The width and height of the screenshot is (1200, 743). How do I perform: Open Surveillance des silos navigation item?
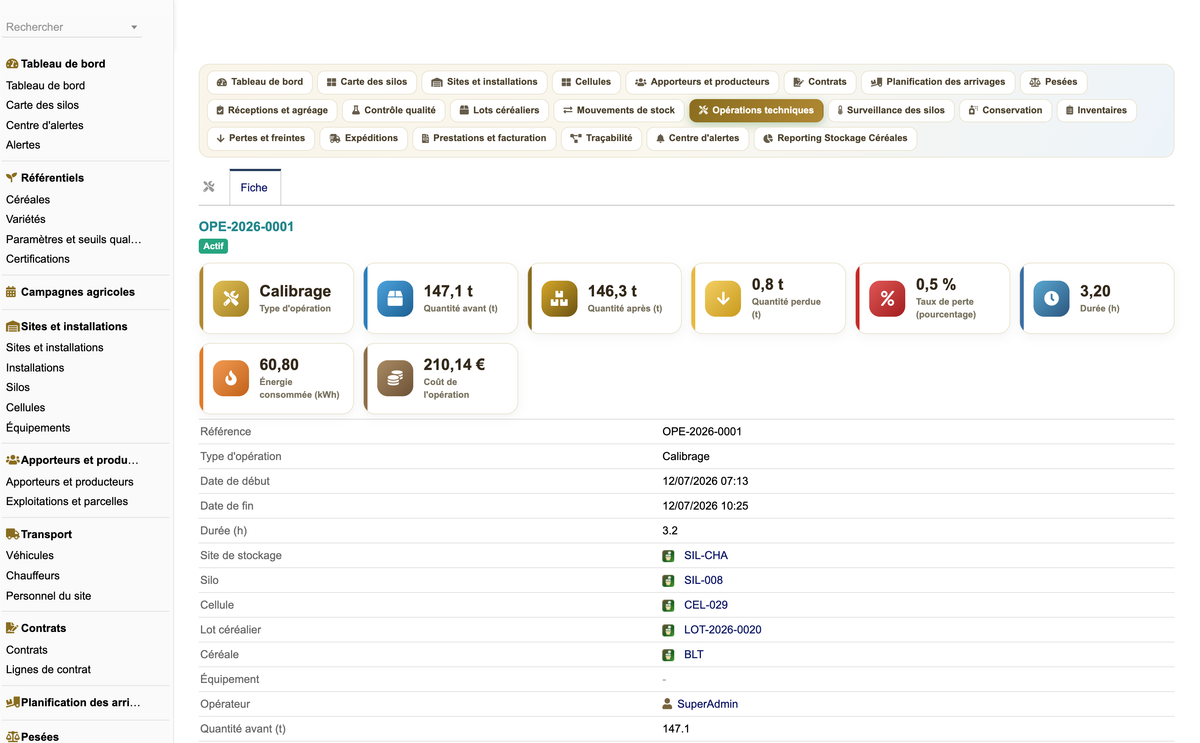point(891,110)
